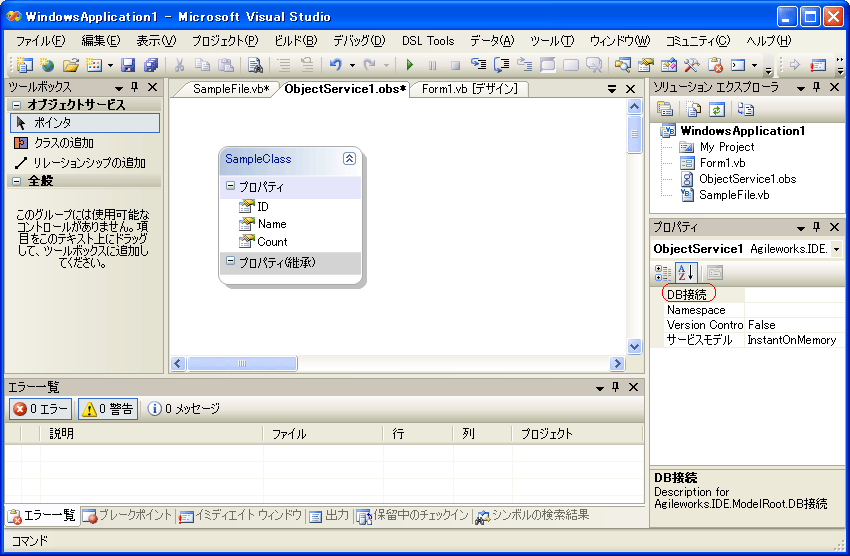Screen dimensions: 850x556
Task: Click the Cut scissors icon
Action: (179, 65)
